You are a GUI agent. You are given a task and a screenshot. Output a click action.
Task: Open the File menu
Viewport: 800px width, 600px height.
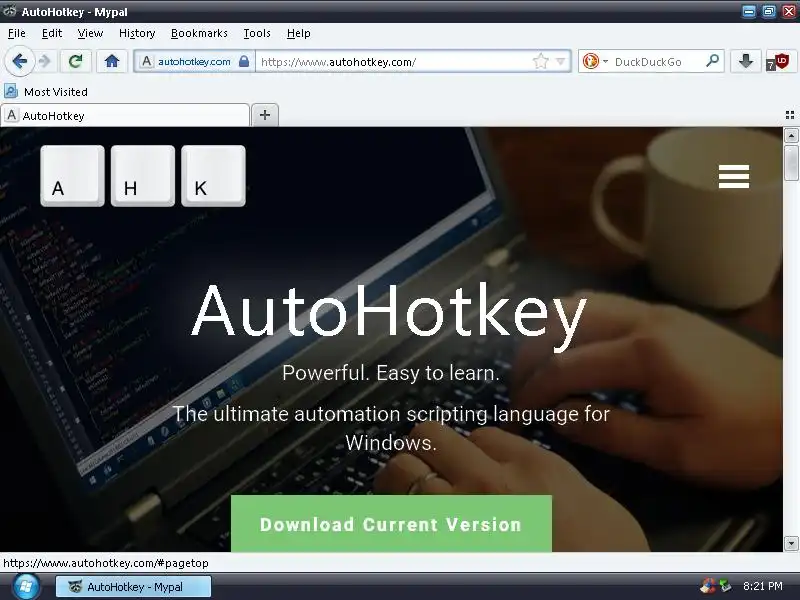click(x=17, y=33)
